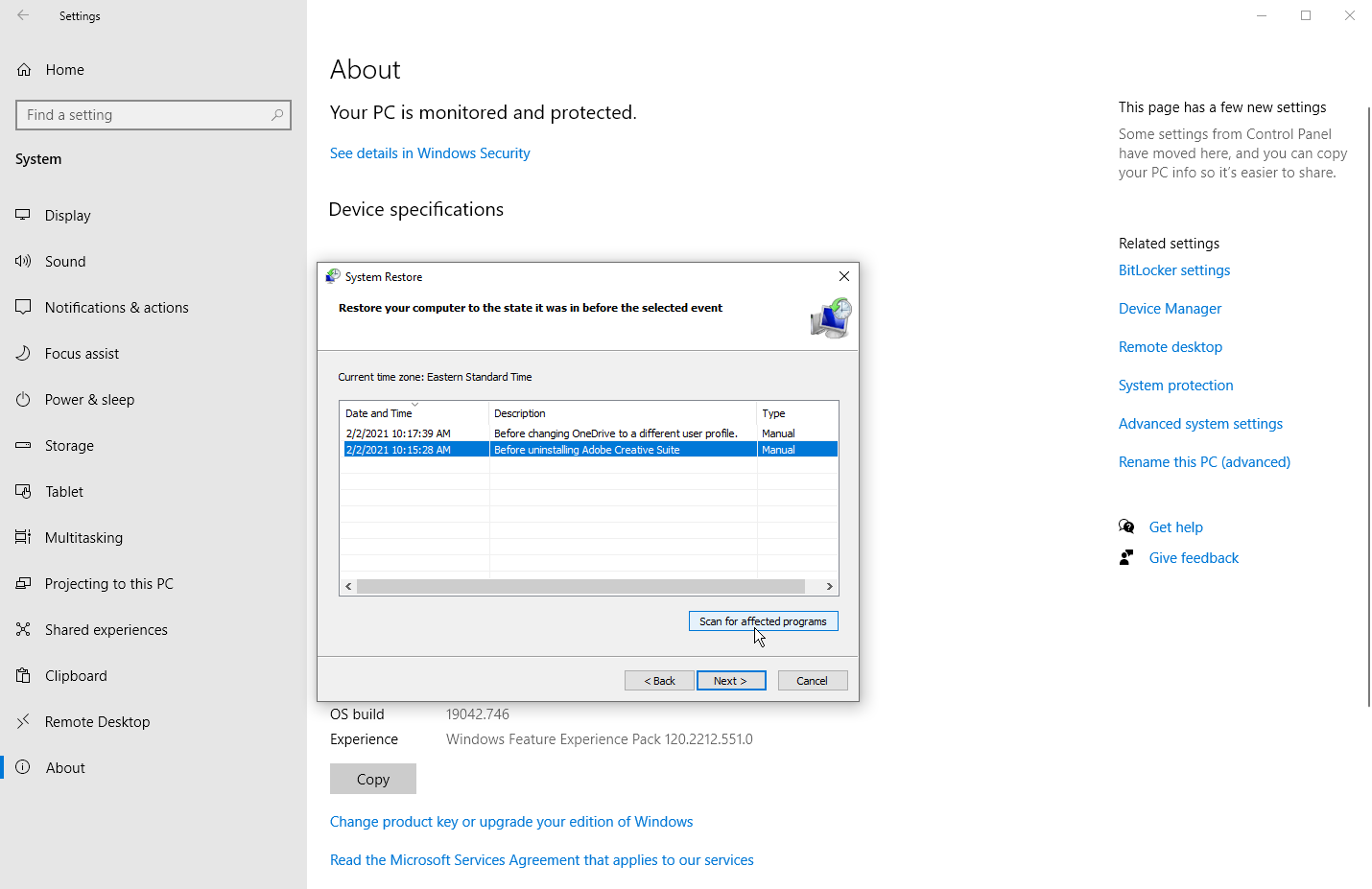The width and height of the screenshot is (1372, 889).
Task: Open Multitasking icon
Action: (x=23, y=537)
